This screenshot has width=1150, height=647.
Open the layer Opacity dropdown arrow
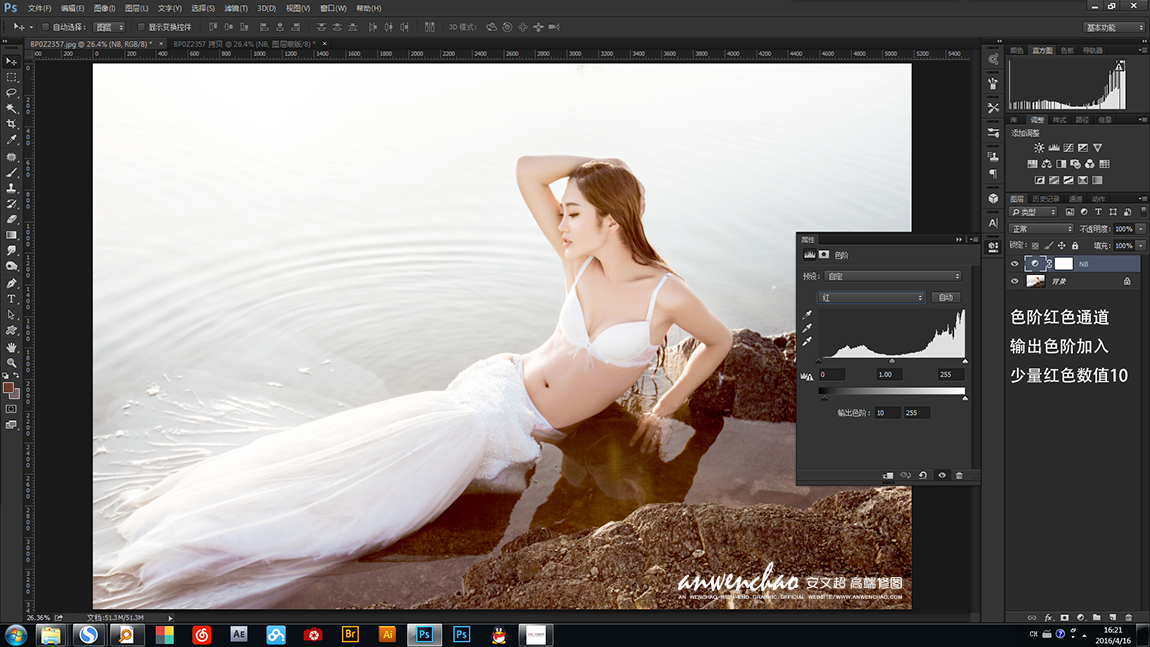(x=1140, y=229)
